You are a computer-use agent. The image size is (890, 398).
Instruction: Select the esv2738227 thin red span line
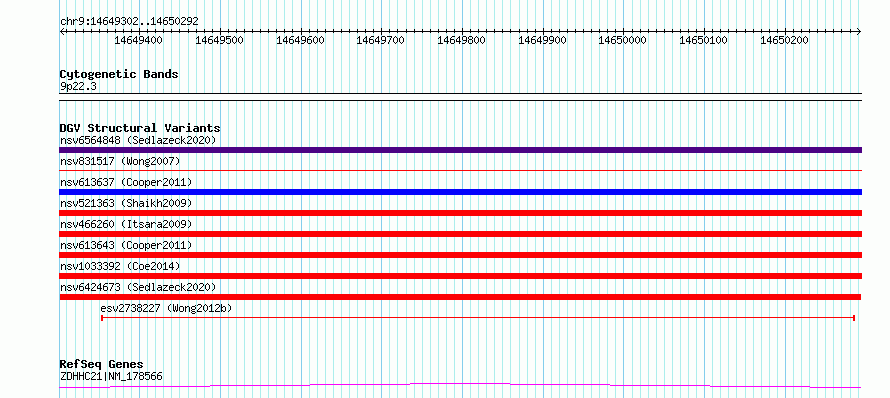(478, 318)
